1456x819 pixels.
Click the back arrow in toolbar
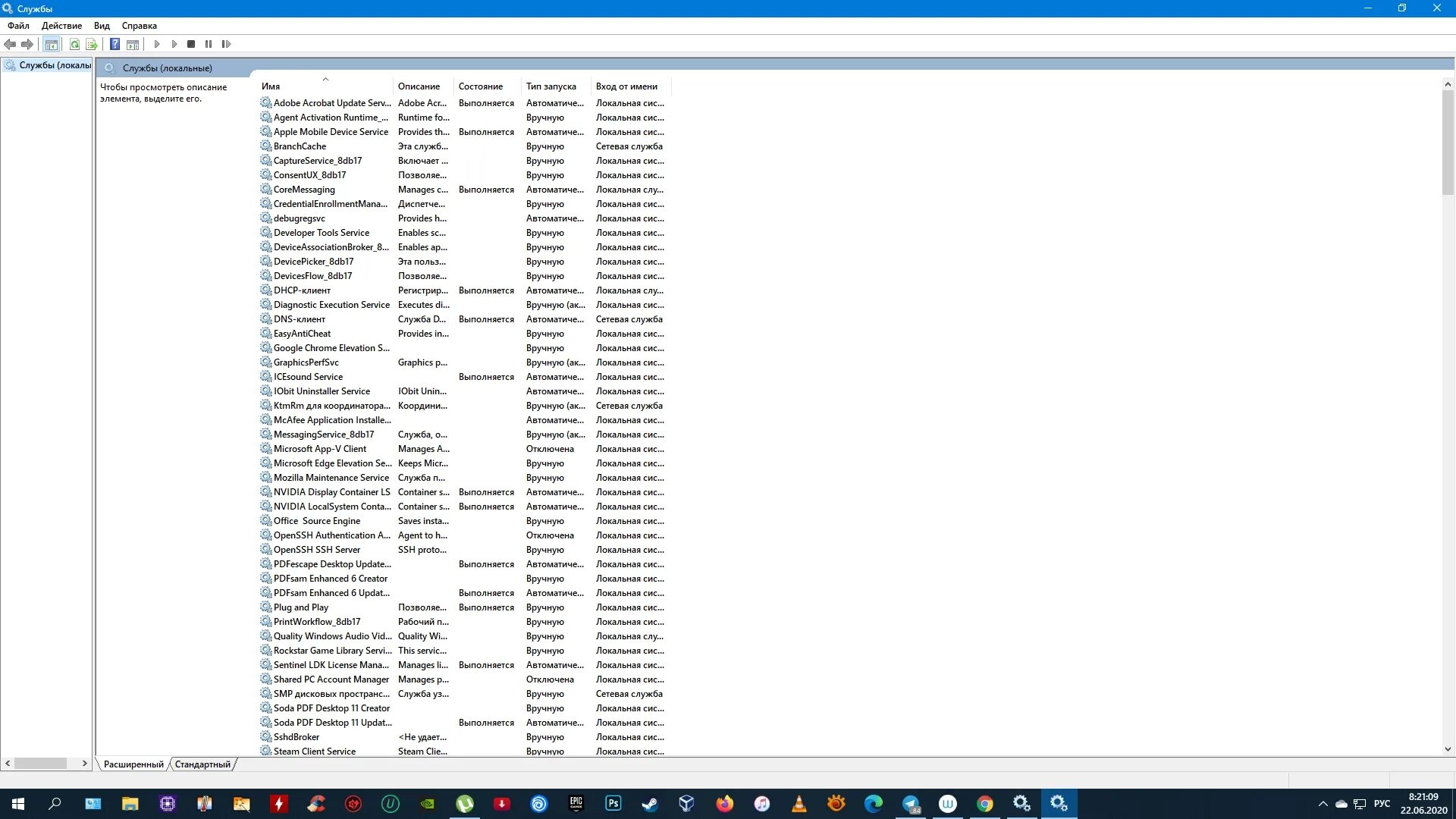click(10, 44)
